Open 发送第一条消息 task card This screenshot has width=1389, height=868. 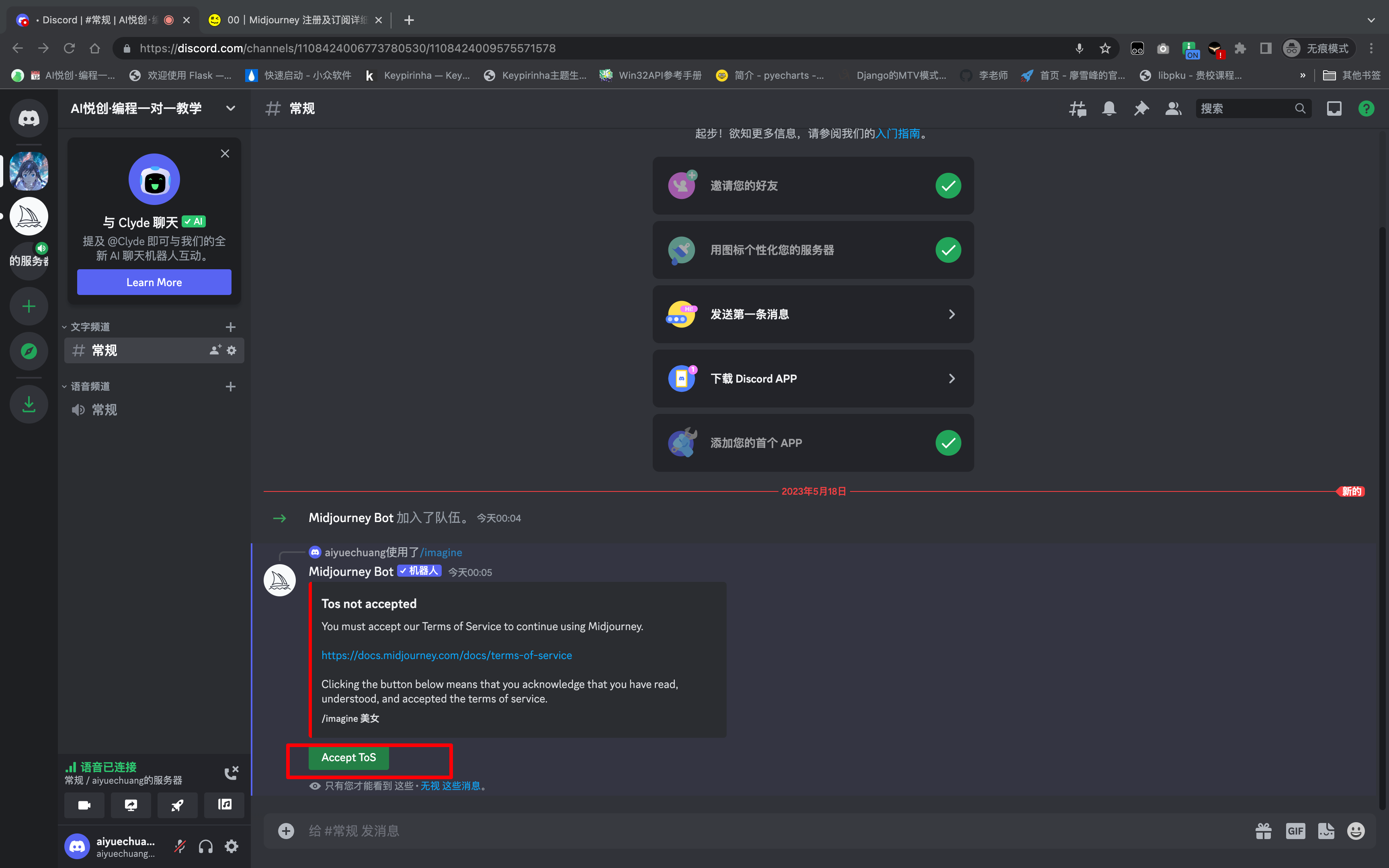tap(813, 314)
